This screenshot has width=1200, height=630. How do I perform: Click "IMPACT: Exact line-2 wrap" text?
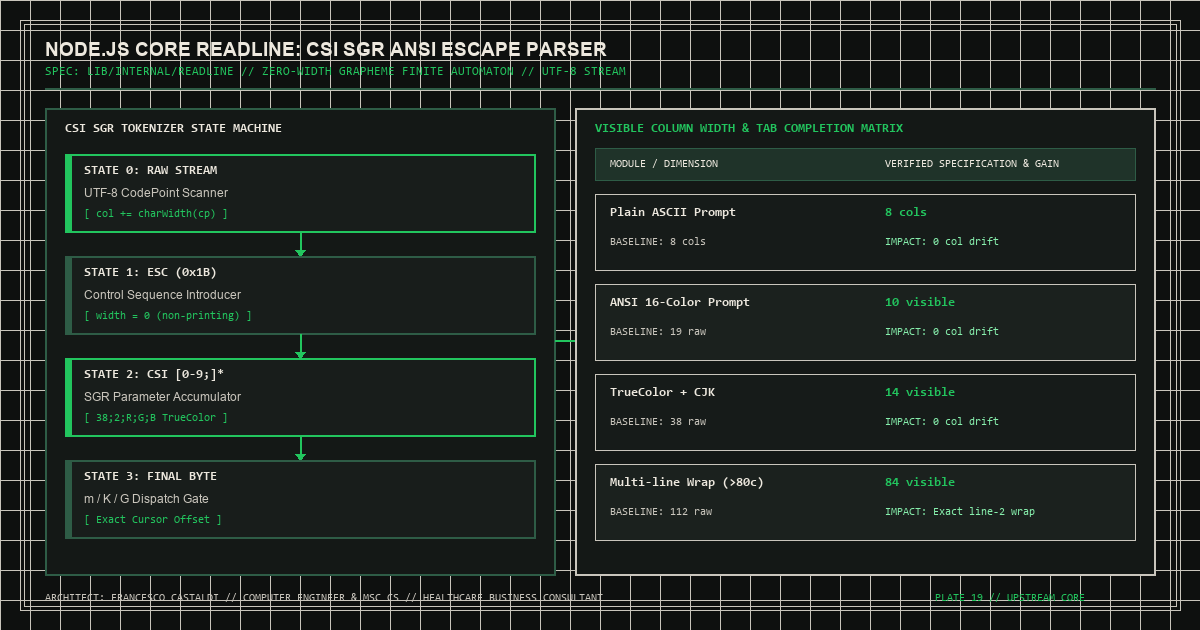tap(960, 512)
